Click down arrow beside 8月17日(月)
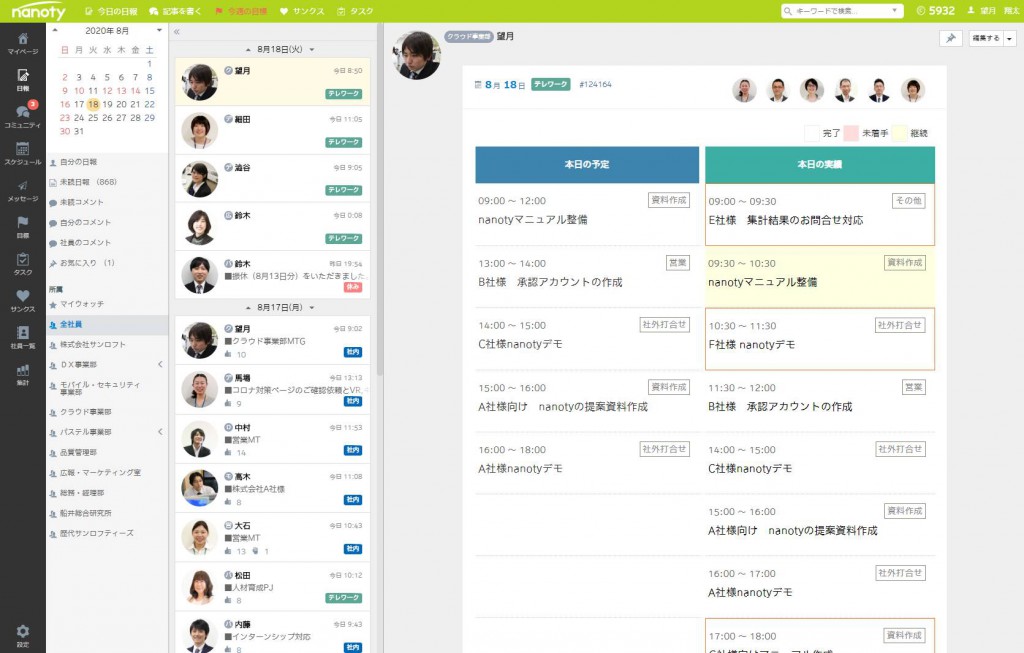This screenshot has height=653, width=1024. (312, 308)
